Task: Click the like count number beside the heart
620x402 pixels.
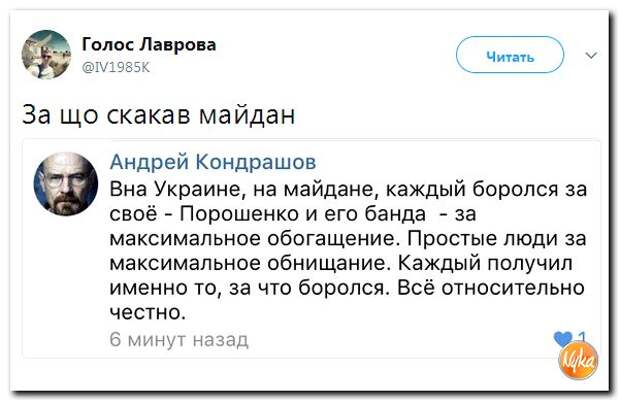Action: (x=582, y=337)
